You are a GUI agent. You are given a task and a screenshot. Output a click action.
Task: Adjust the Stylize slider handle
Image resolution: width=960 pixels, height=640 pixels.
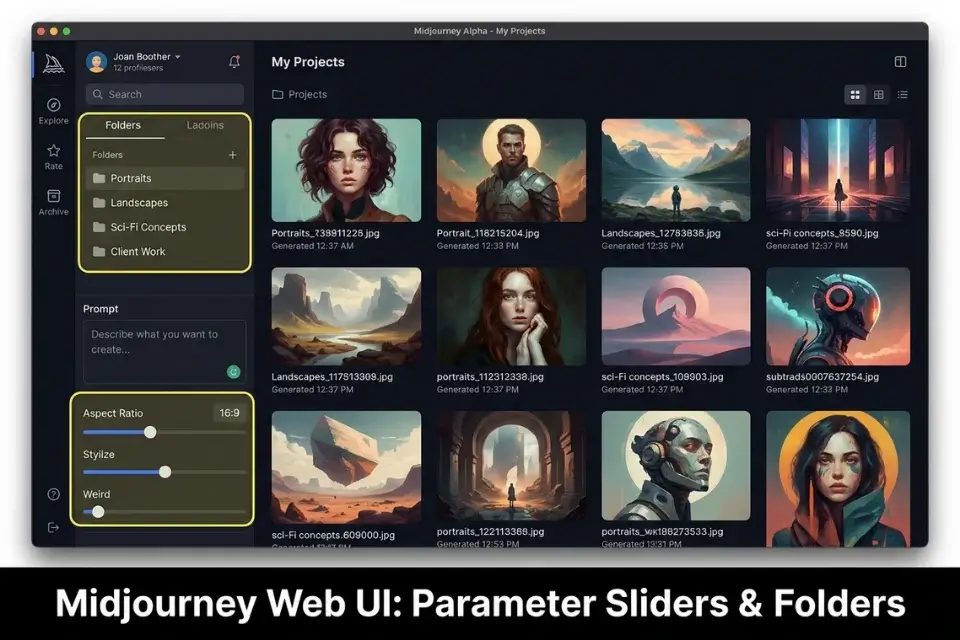pyautogui.click(x=165, y=472)
